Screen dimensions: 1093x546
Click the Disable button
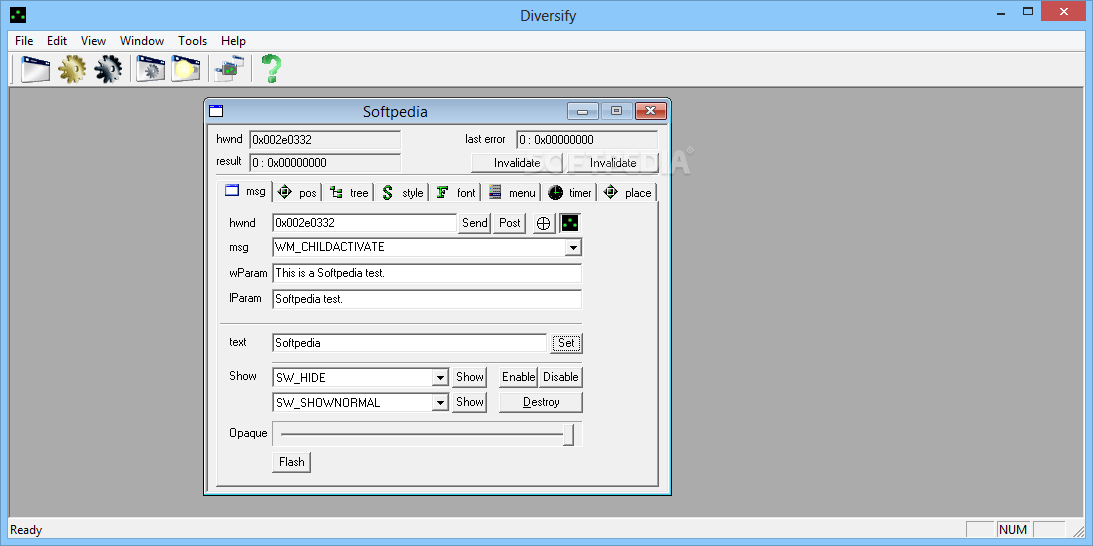(560, 377)
